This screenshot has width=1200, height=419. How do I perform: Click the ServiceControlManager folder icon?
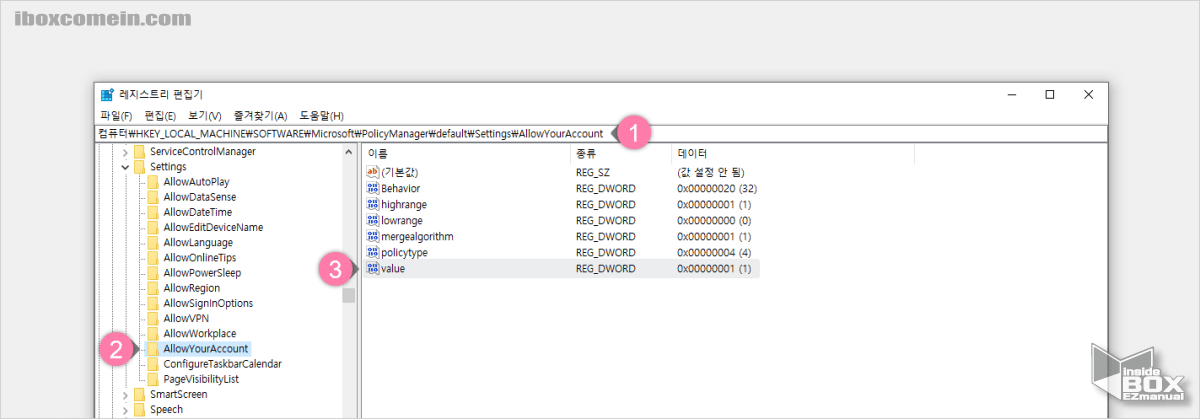[140, 152]
